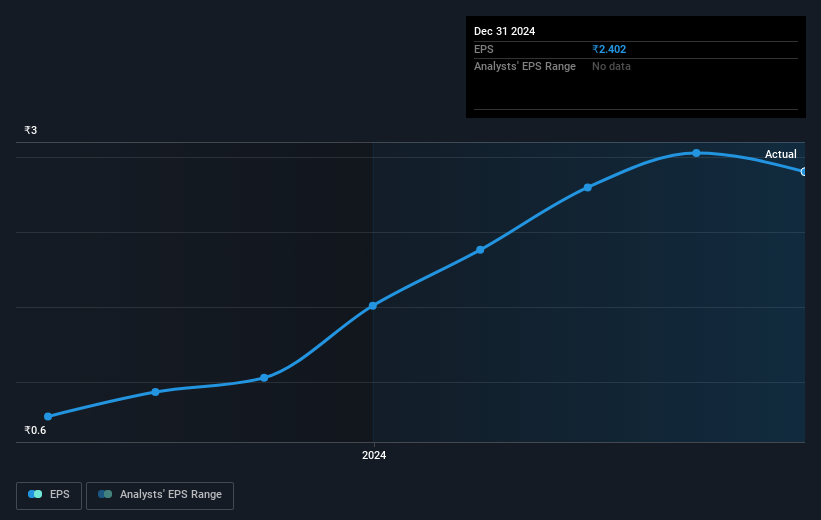Click the Dec 31 2024 tooltip date

coord(504,31)
